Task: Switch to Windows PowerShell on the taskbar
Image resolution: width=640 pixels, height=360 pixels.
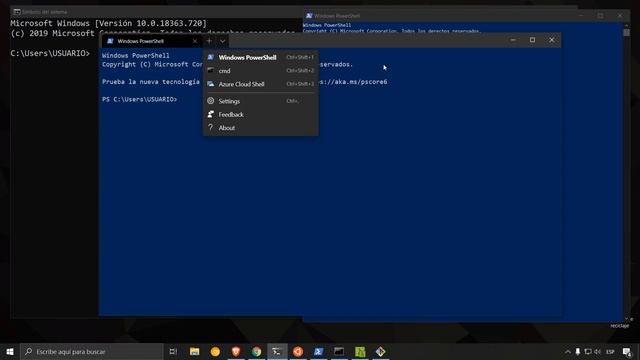Action: 318,351
